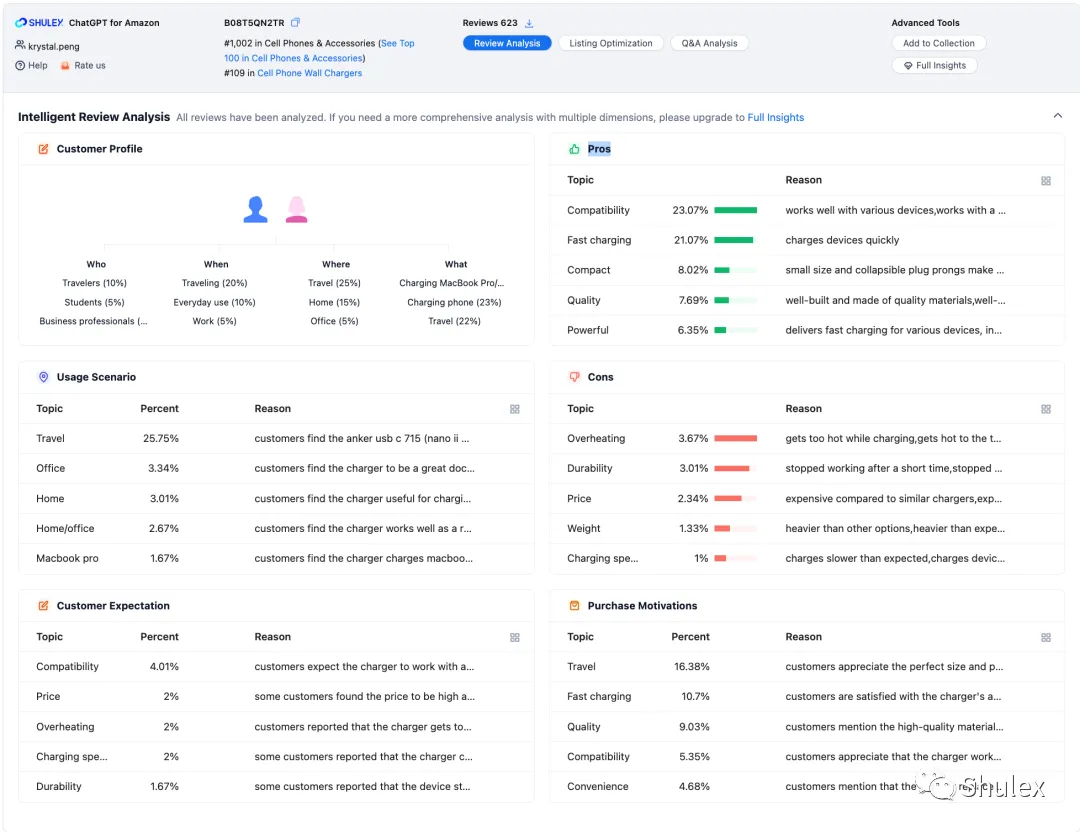Click the pink female avatar in Customer Profile

(297, 209)
